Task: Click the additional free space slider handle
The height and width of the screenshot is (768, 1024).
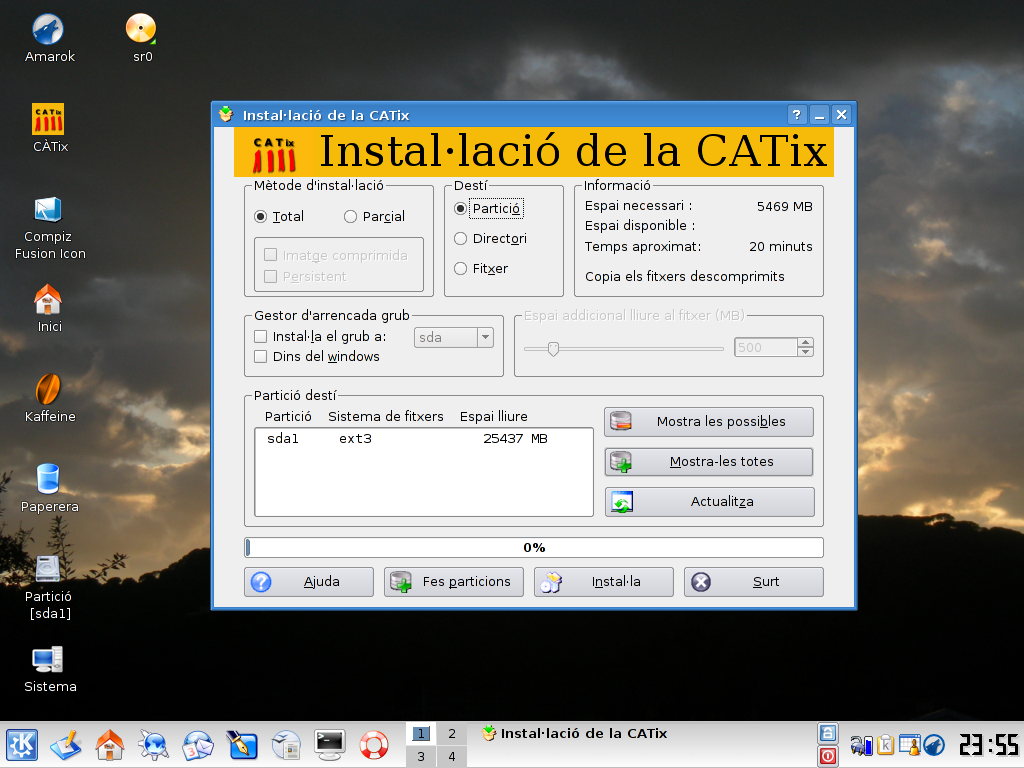Action: (x=553, y=349)
